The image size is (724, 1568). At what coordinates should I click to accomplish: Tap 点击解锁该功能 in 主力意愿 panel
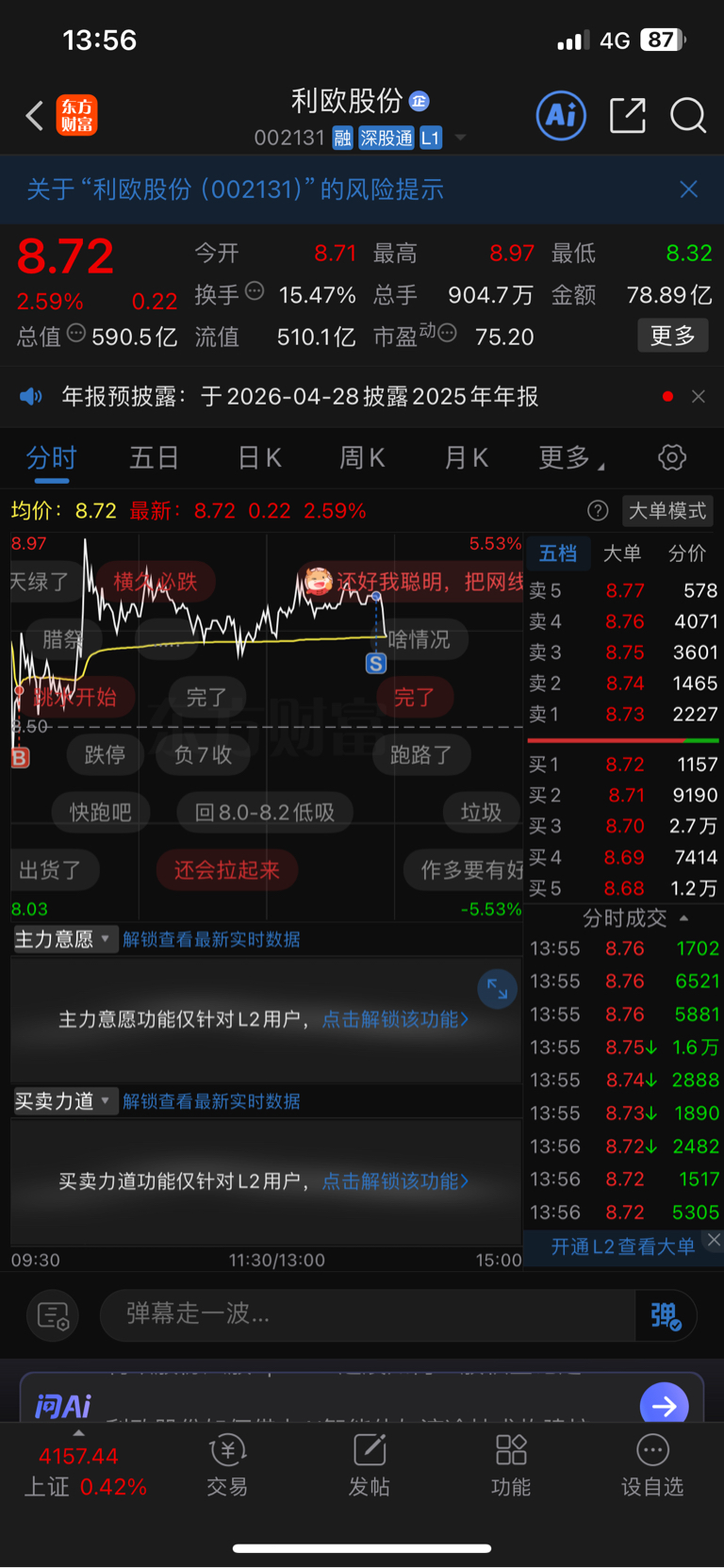(x=395, y=1019)
